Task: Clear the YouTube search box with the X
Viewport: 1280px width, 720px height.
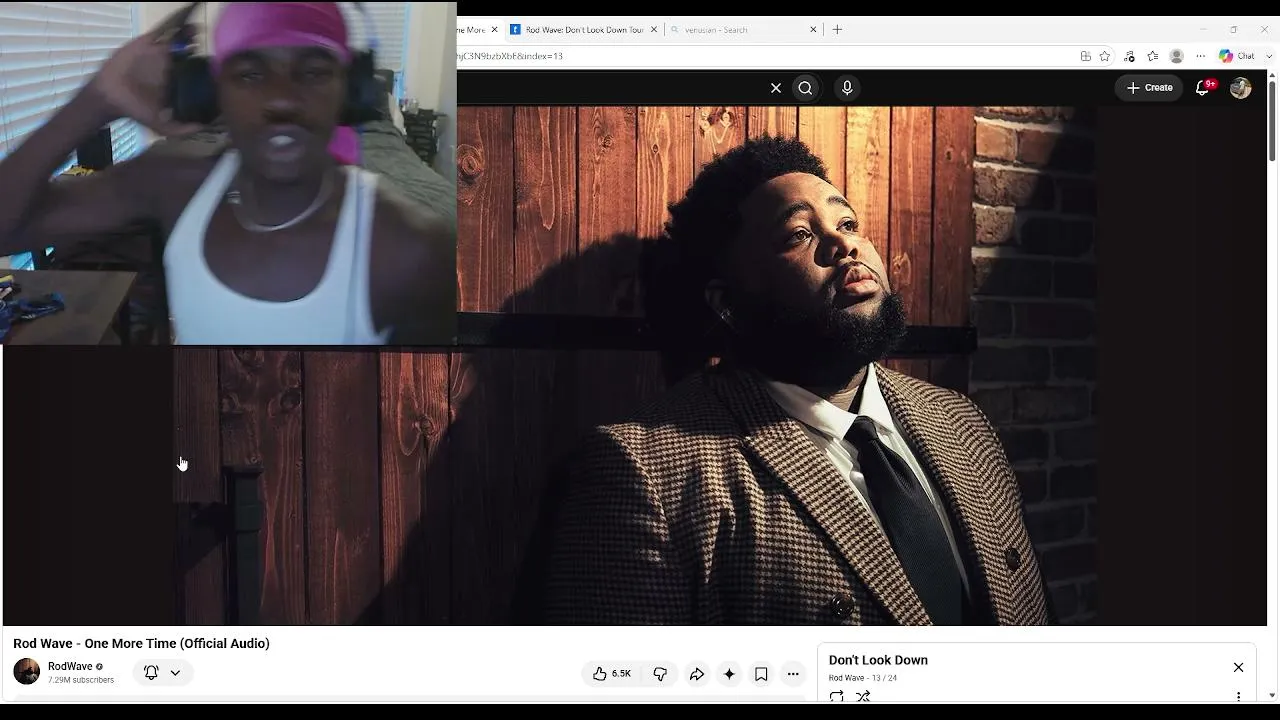Action: pos(776,88)
